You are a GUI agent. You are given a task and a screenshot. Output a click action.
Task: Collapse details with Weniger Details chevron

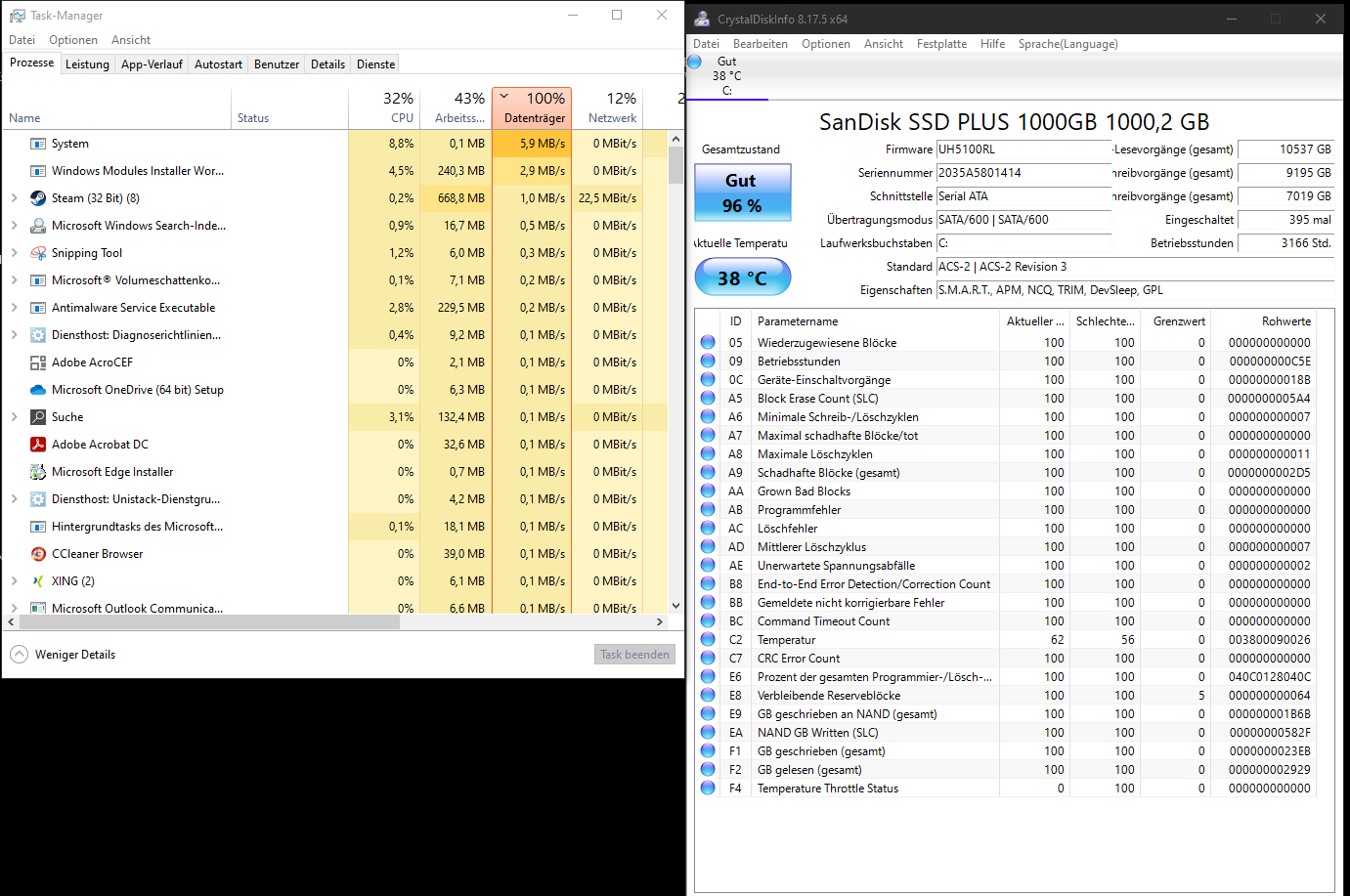(x=19, y=655)
